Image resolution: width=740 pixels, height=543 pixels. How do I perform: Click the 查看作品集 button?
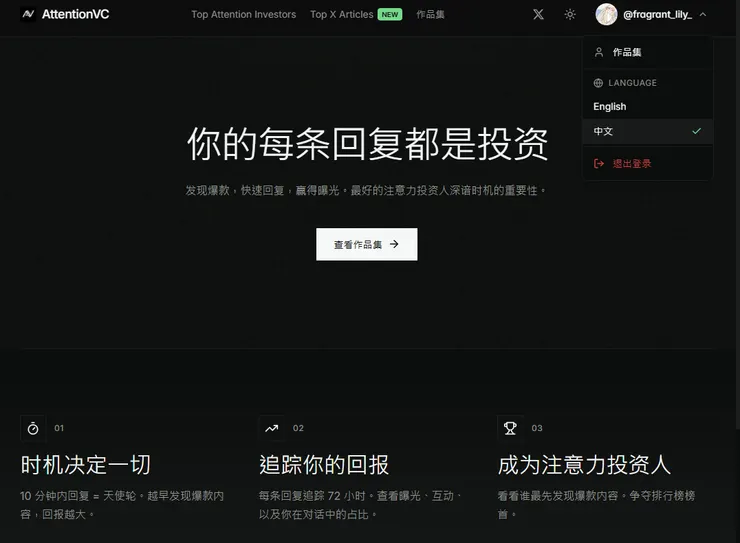pos(367,244)
